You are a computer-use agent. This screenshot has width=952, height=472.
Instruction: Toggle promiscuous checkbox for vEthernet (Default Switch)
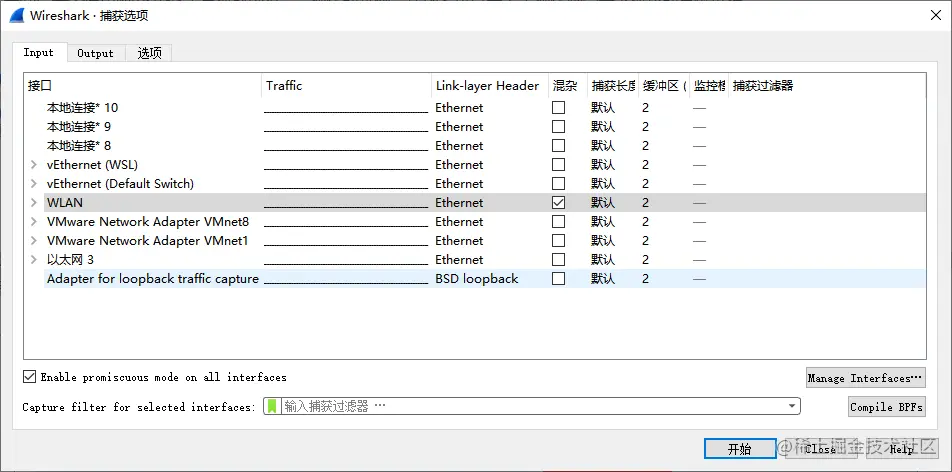click(559, 183)
